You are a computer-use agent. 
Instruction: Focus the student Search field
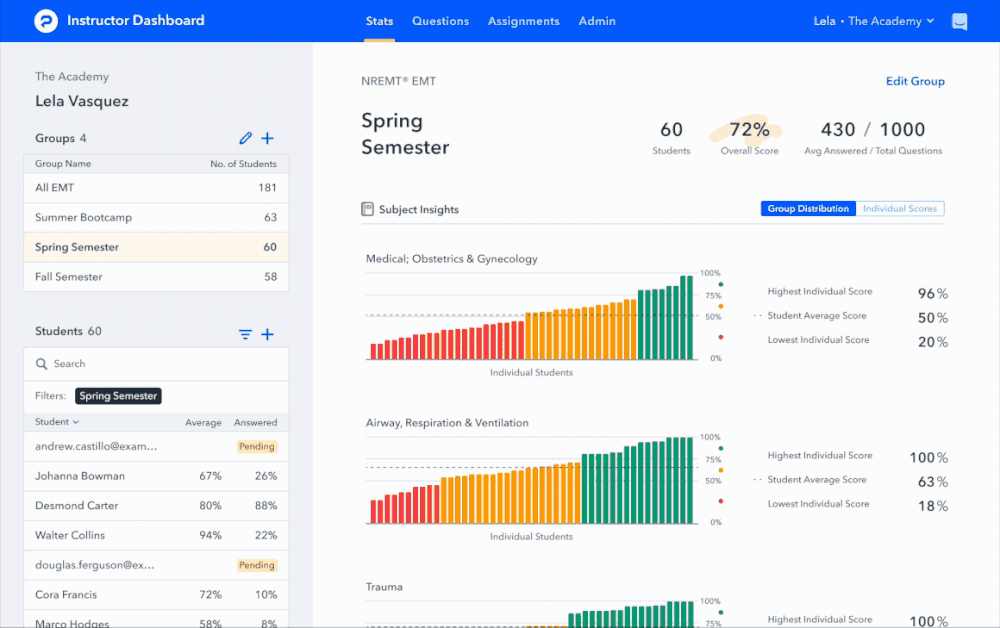(x=156, y=364)
